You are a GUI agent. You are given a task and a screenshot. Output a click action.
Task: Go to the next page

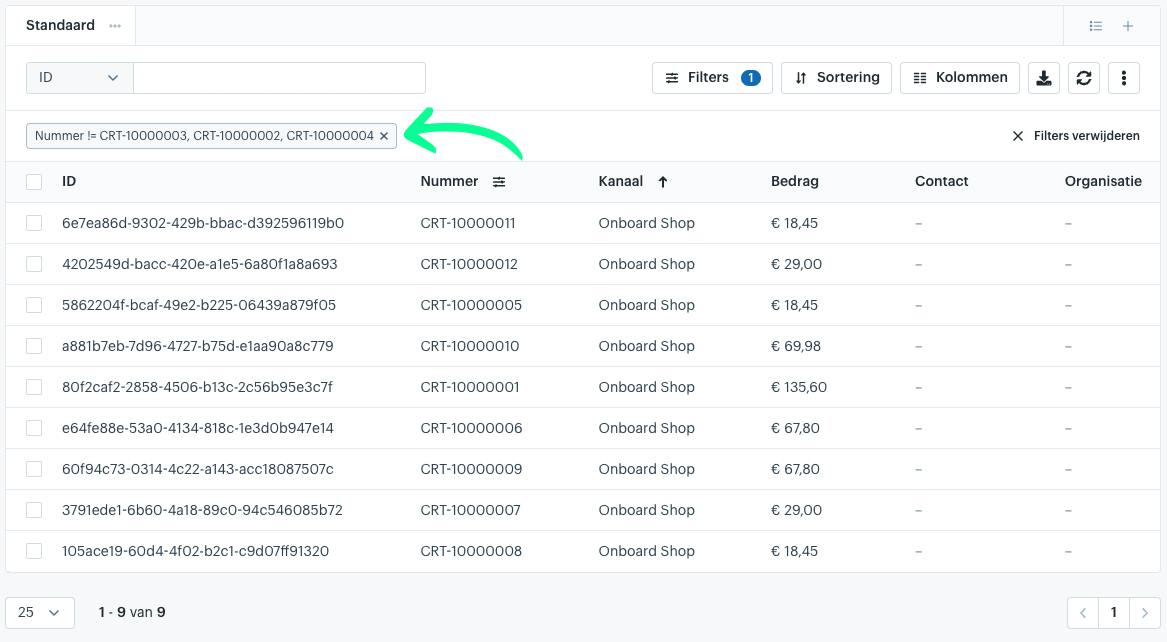tap(1145, 613)
